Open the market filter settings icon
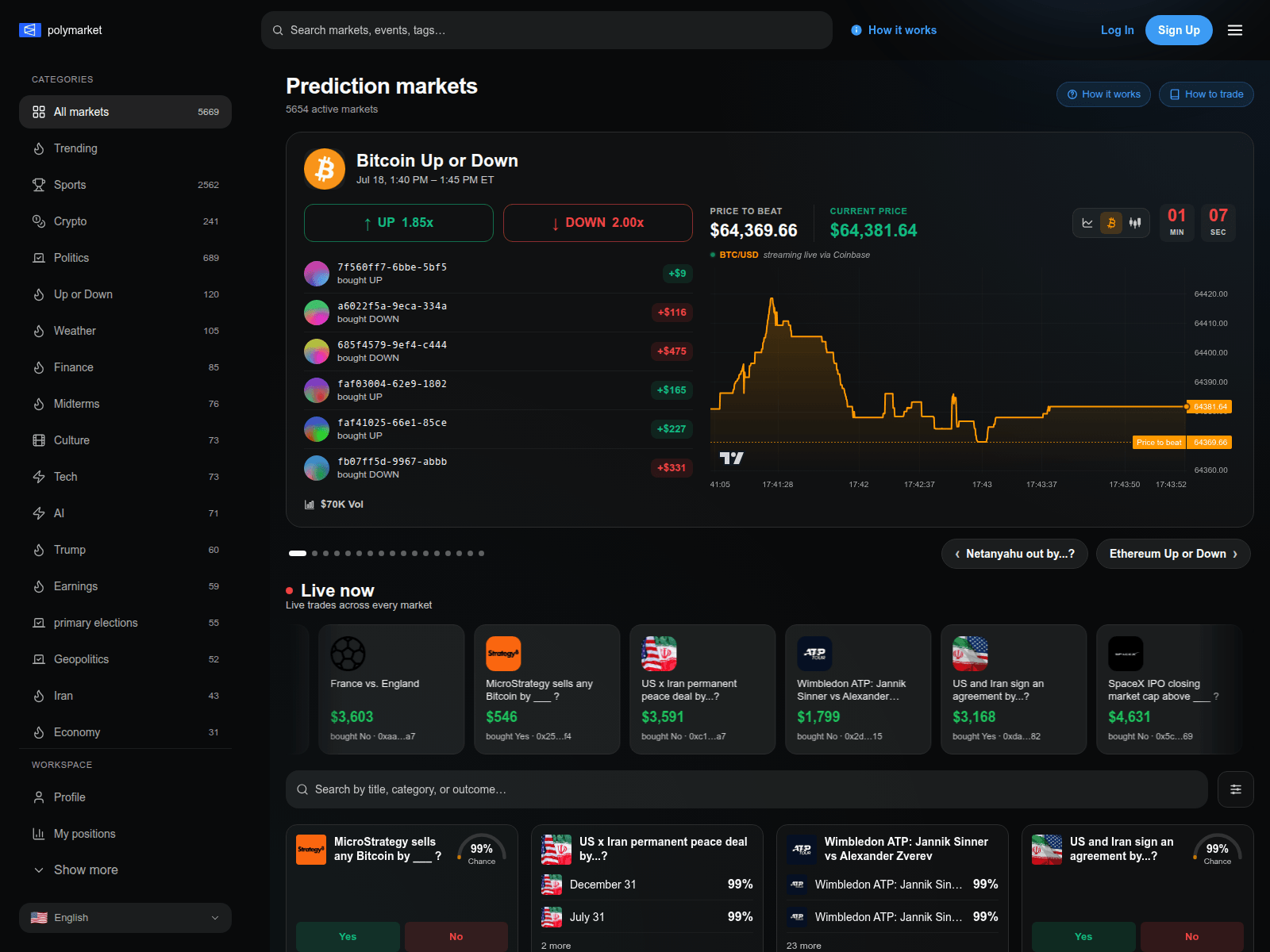 (1236, 789)
